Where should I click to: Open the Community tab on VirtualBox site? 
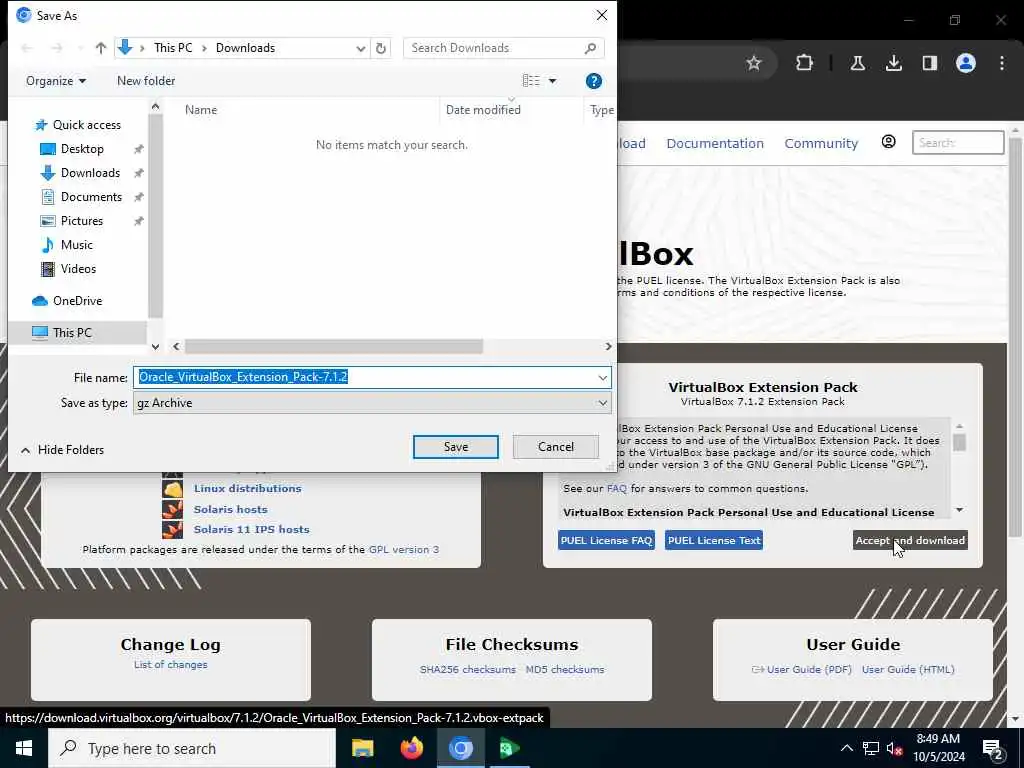821,143
